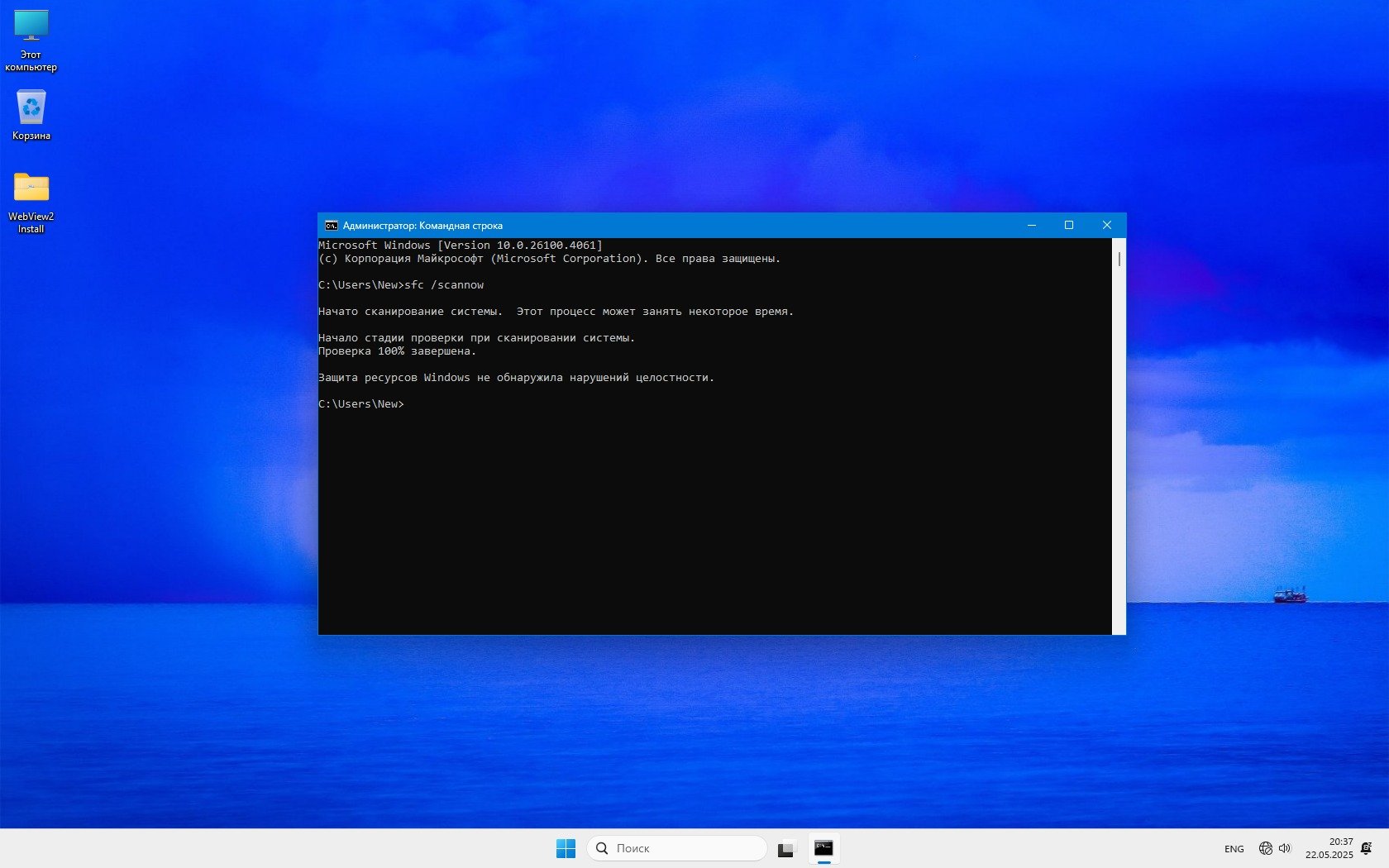The width and height of the screenshot is (1389, 868).
Task: Click the Command Prompt taskbar icon
Action: point(823,848)
